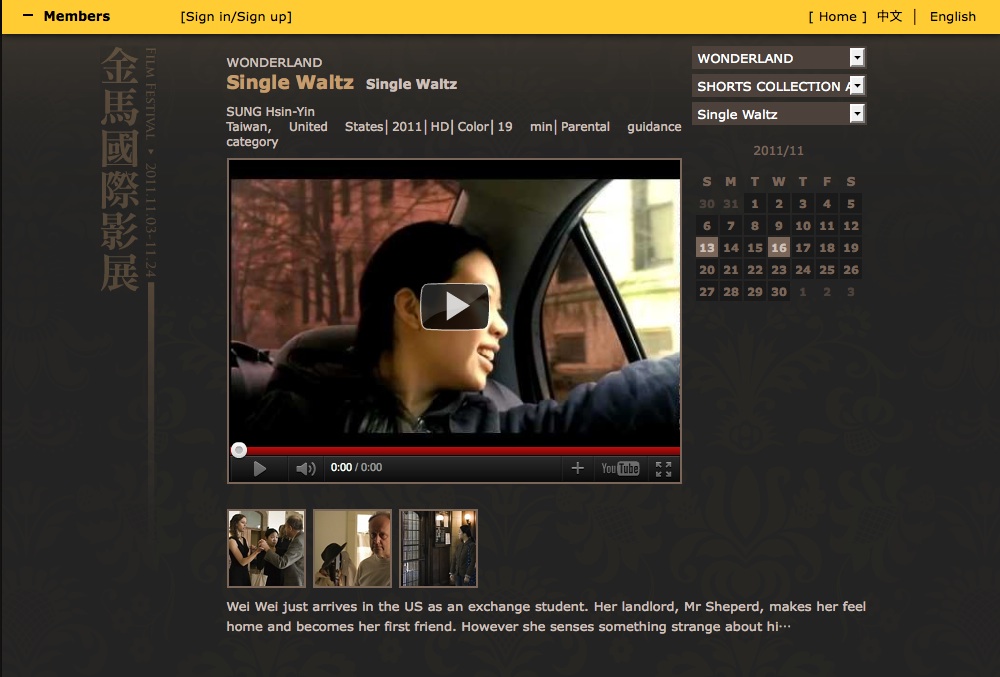
Task: Open thumbnail of the woman by the doorway
Action: tap(438, 548)
